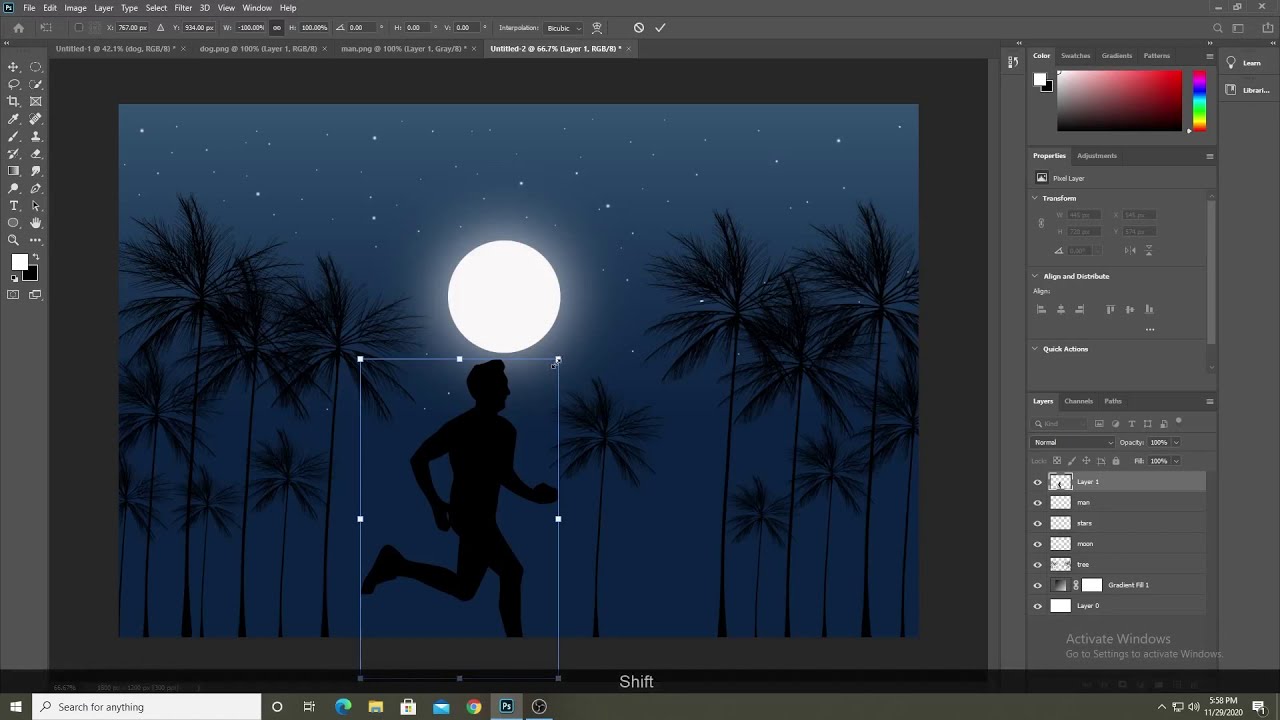Image resolution: width=1280 pixels, height=720 pixels.
Task: Hide the Layer 0 layer
Action: pyautogui.click(x=1037, y=606)
